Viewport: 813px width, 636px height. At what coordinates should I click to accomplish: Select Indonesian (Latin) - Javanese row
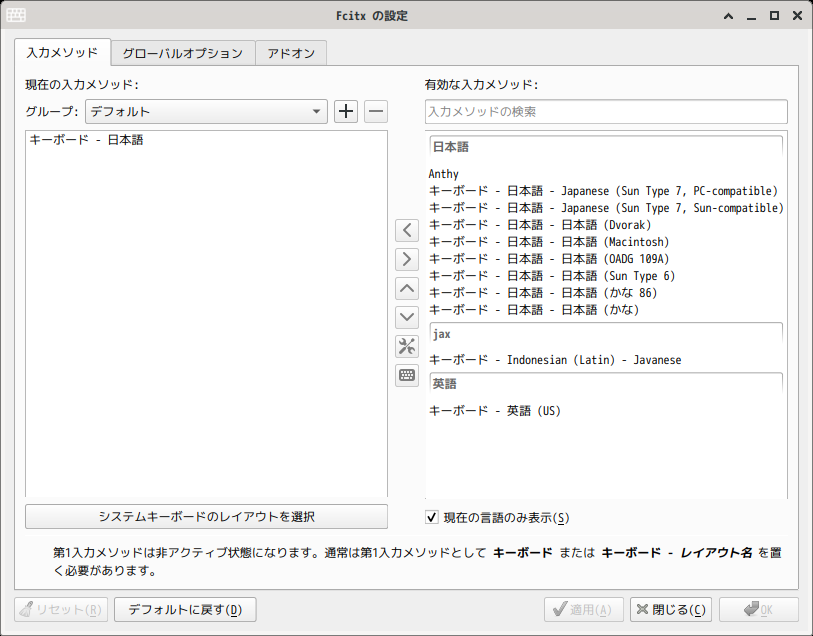point(605,360)
